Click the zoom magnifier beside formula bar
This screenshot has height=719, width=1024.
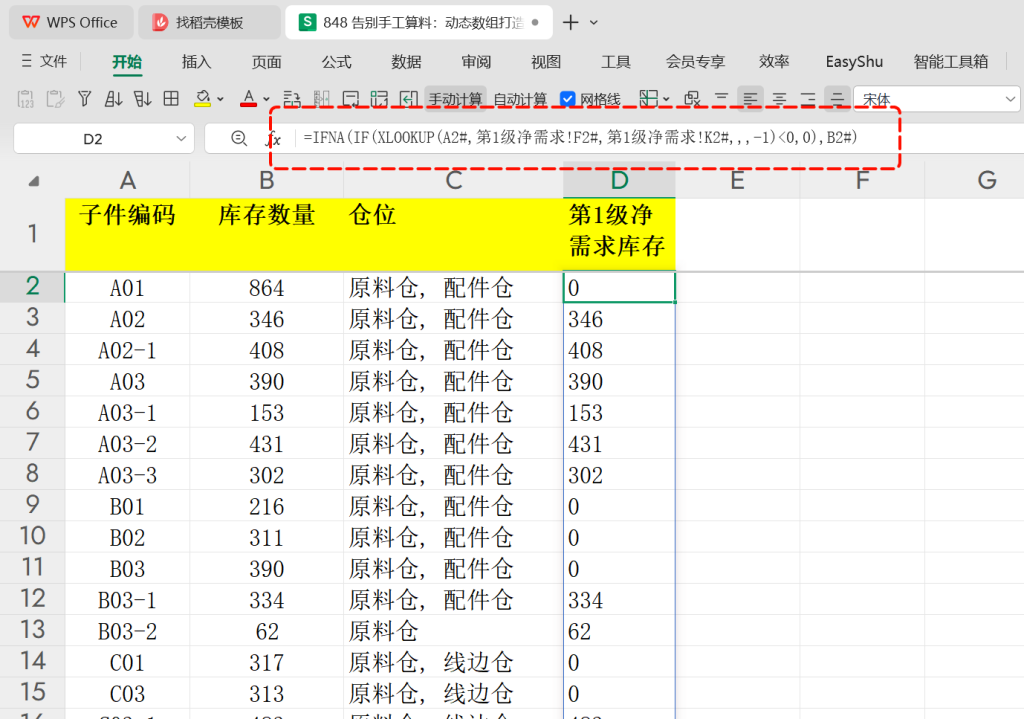coord(239,138)
